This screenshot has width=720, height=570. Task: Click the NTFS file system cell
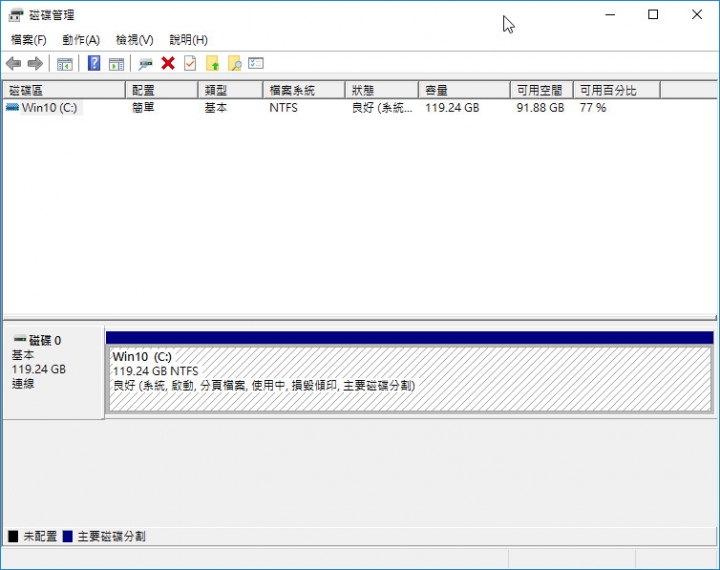coord(283,107)
